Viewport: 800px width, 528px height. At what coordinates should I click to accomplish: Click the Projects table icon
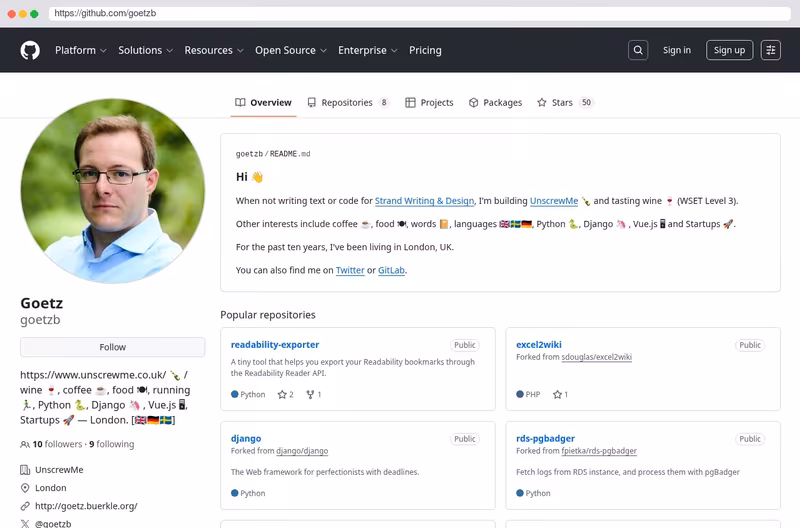pyautogui.click(x=410, y=103)
